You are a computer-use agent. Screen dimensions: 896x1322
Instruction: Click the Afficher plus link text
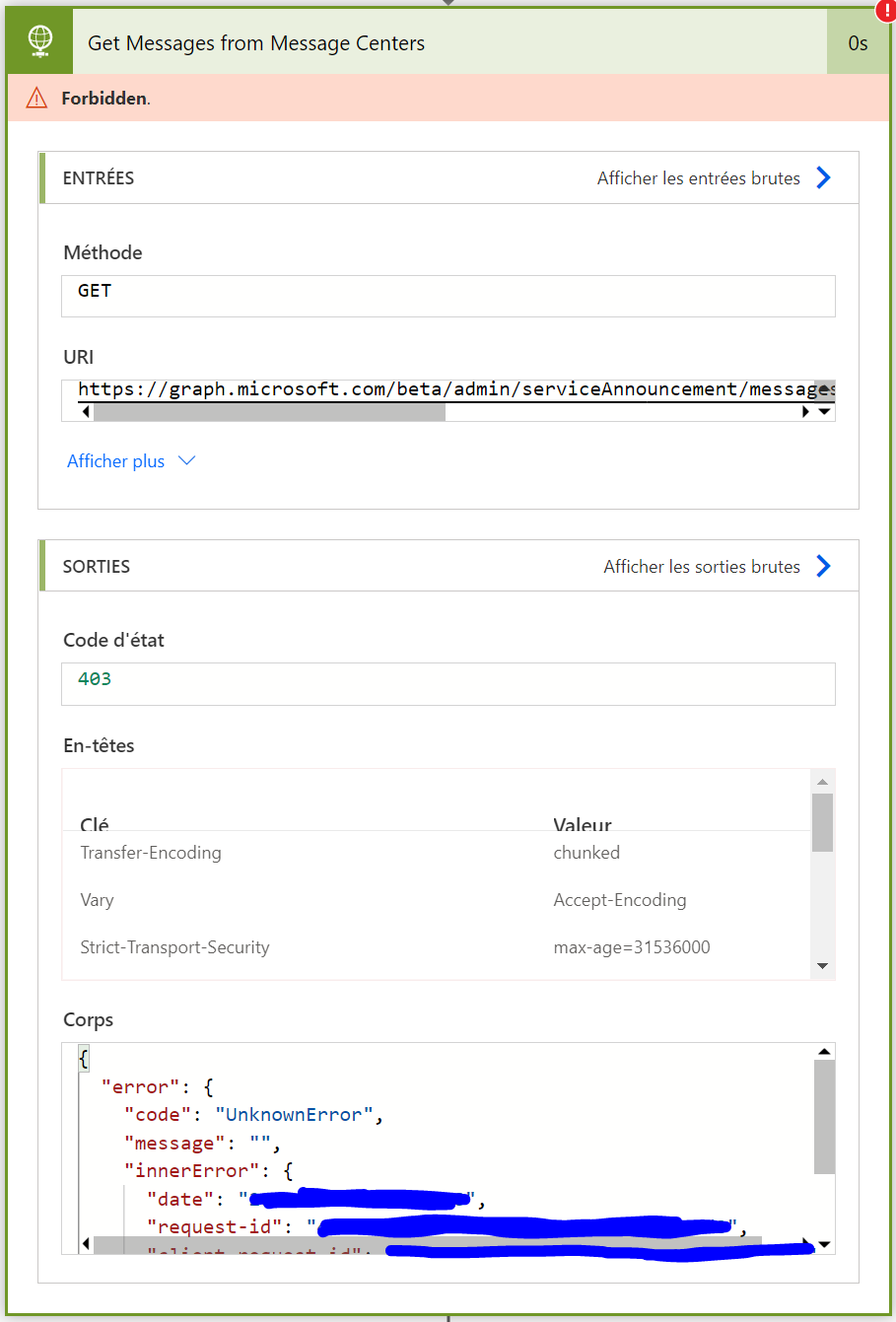tap(116, 461)
